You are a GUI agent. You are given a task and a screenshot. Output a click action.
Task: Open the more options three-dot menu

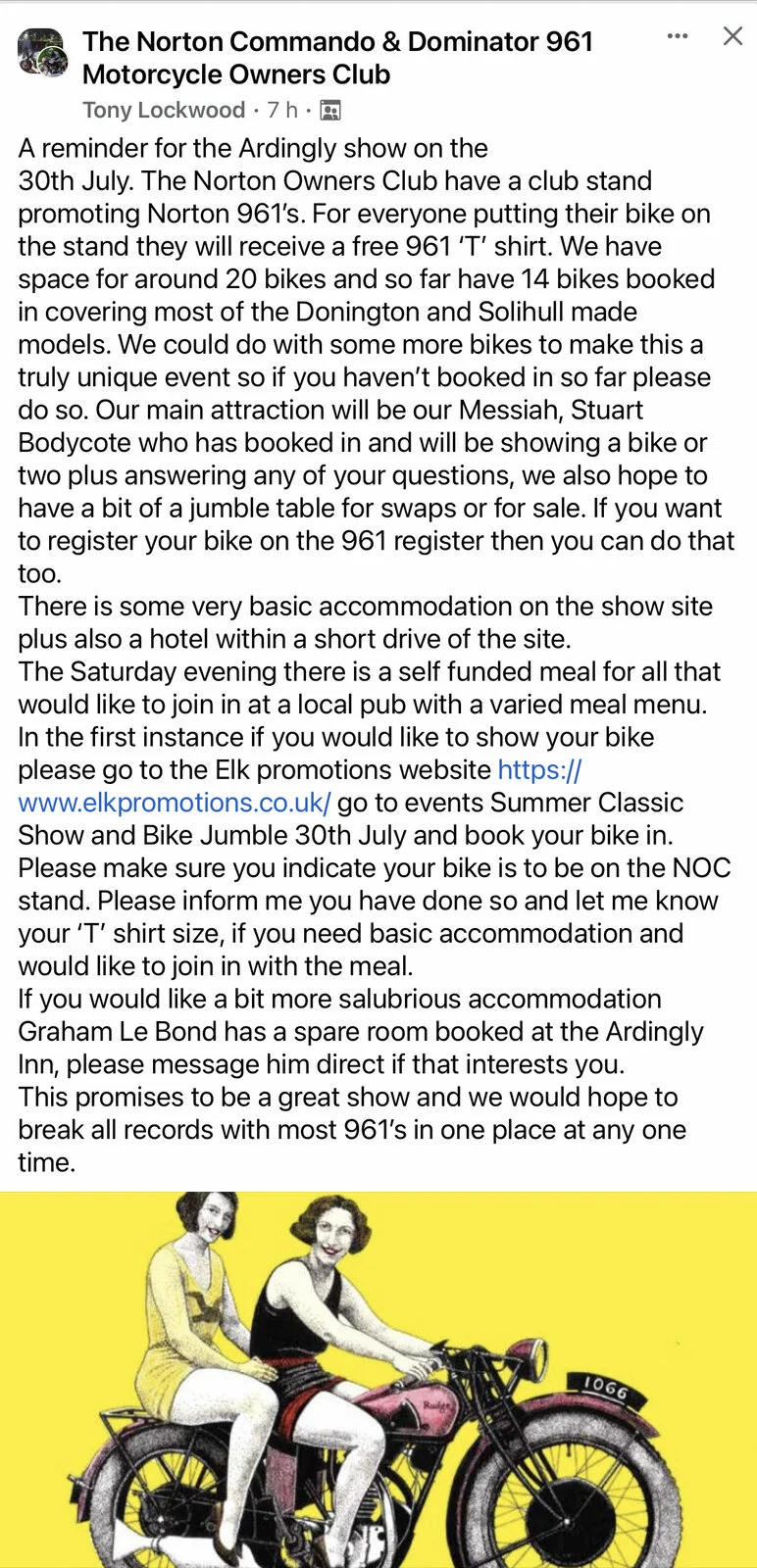[x=678, y=36]
